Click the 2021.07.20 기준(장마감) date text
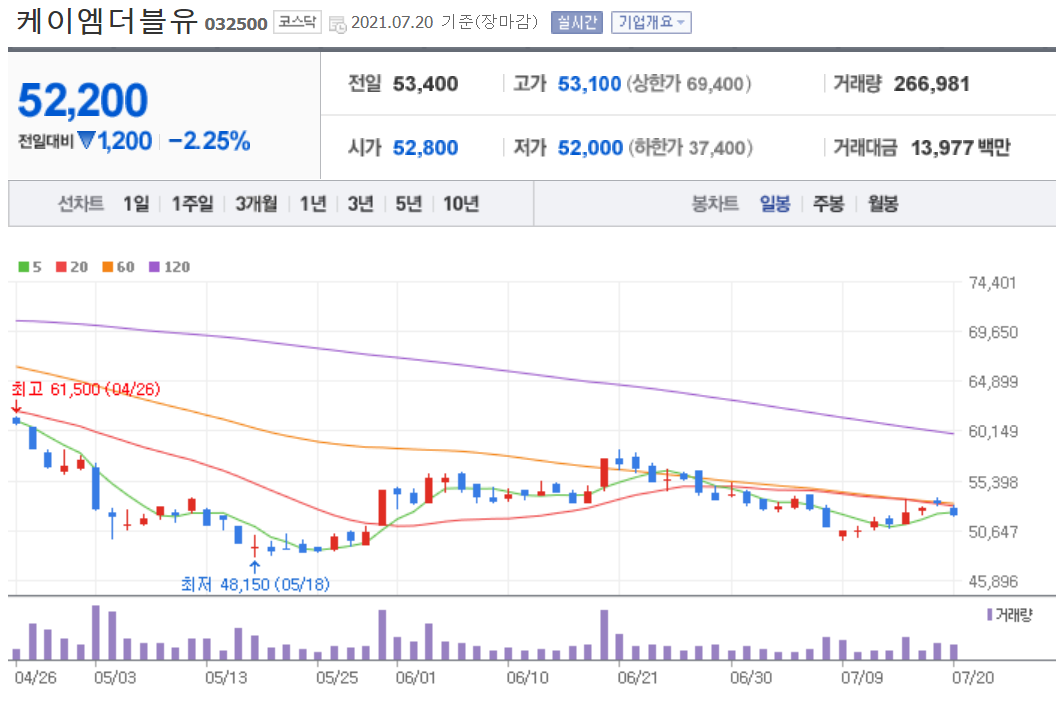The width and height of the screenshot is (1056, 704). 444,22
